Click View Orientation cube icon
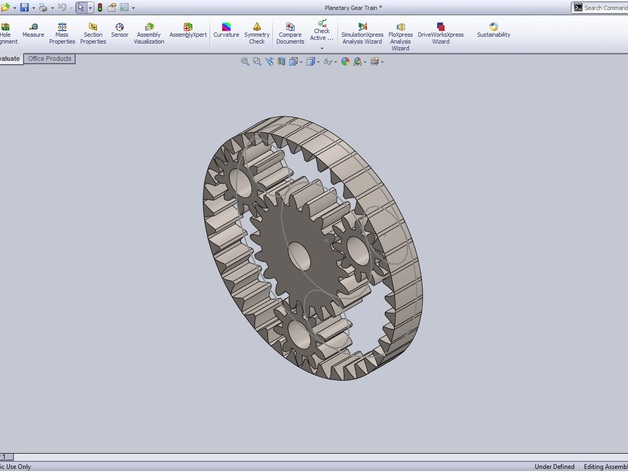Screen dimensions: 628x472 [x=294, y=61]
